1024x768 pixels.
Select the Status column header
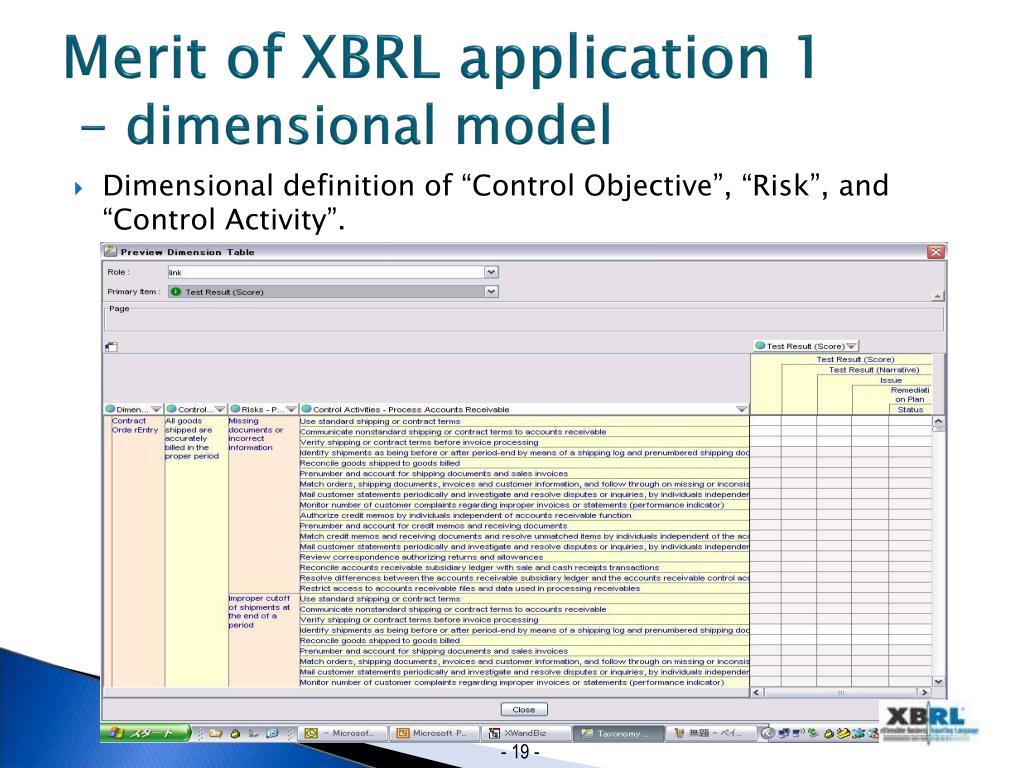910,409
